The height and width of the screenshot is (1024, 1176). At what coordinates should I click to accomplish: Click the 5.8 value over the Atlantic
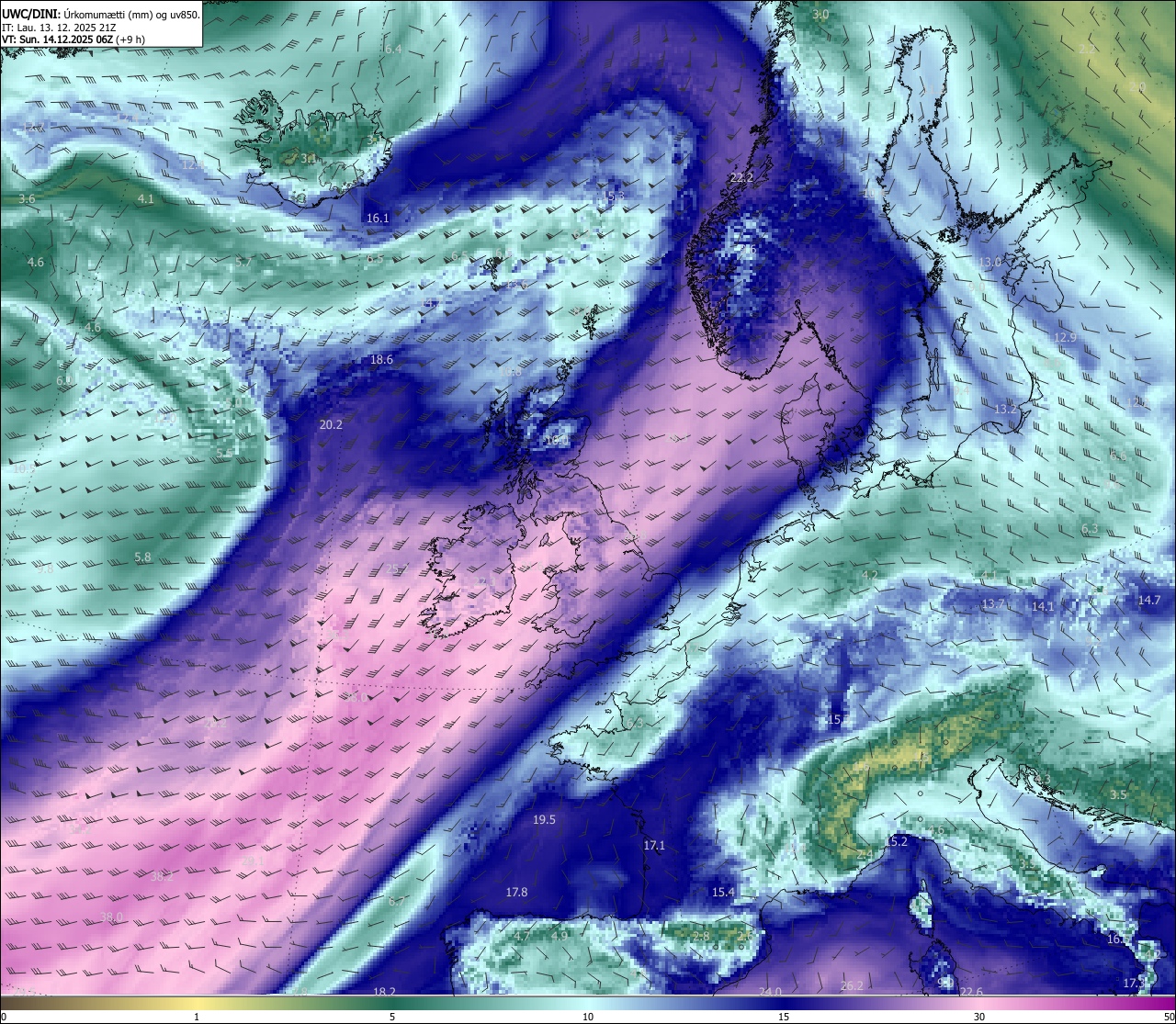(142, 557)
